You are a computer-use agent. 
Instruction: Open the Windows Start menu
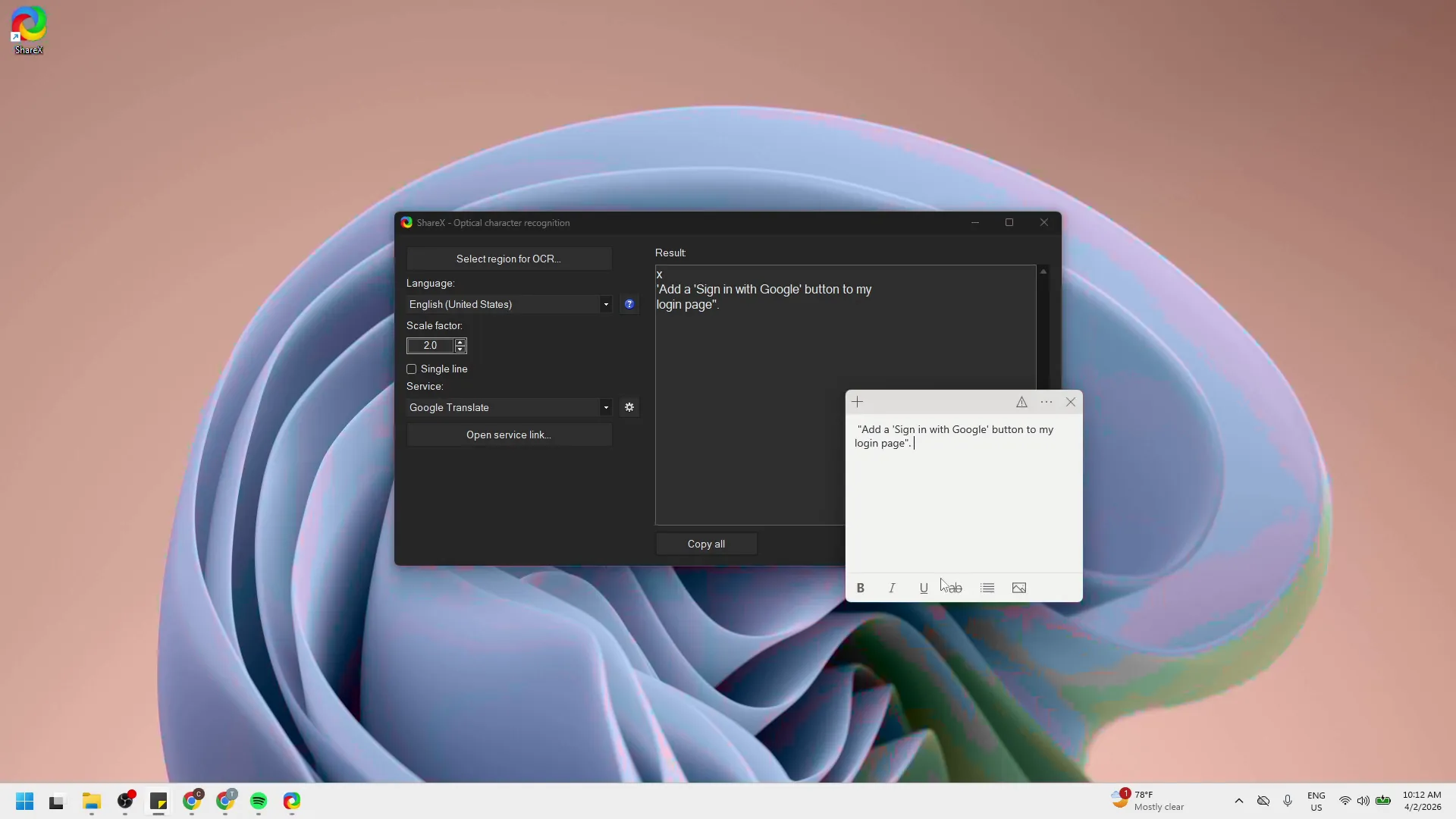coord(24,801)
